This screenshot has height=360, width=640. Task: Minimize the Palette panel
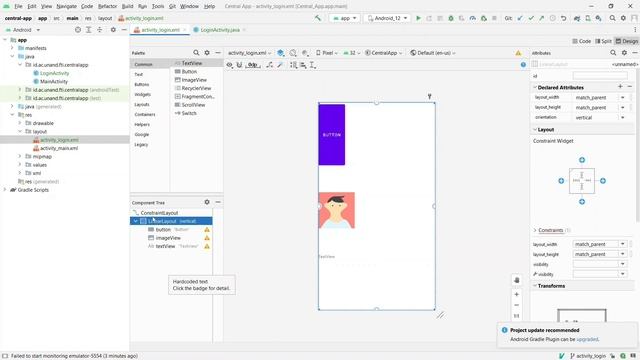(218, 53)
